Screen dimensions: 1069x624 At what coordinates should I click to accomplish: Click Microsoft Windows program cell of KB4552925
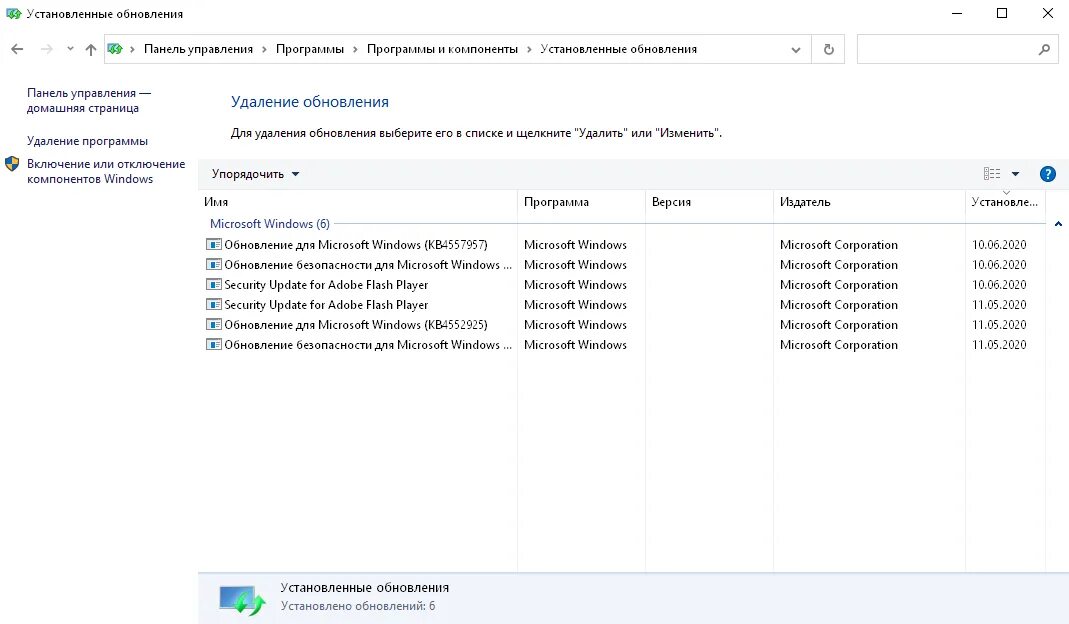tap(575, 325)
